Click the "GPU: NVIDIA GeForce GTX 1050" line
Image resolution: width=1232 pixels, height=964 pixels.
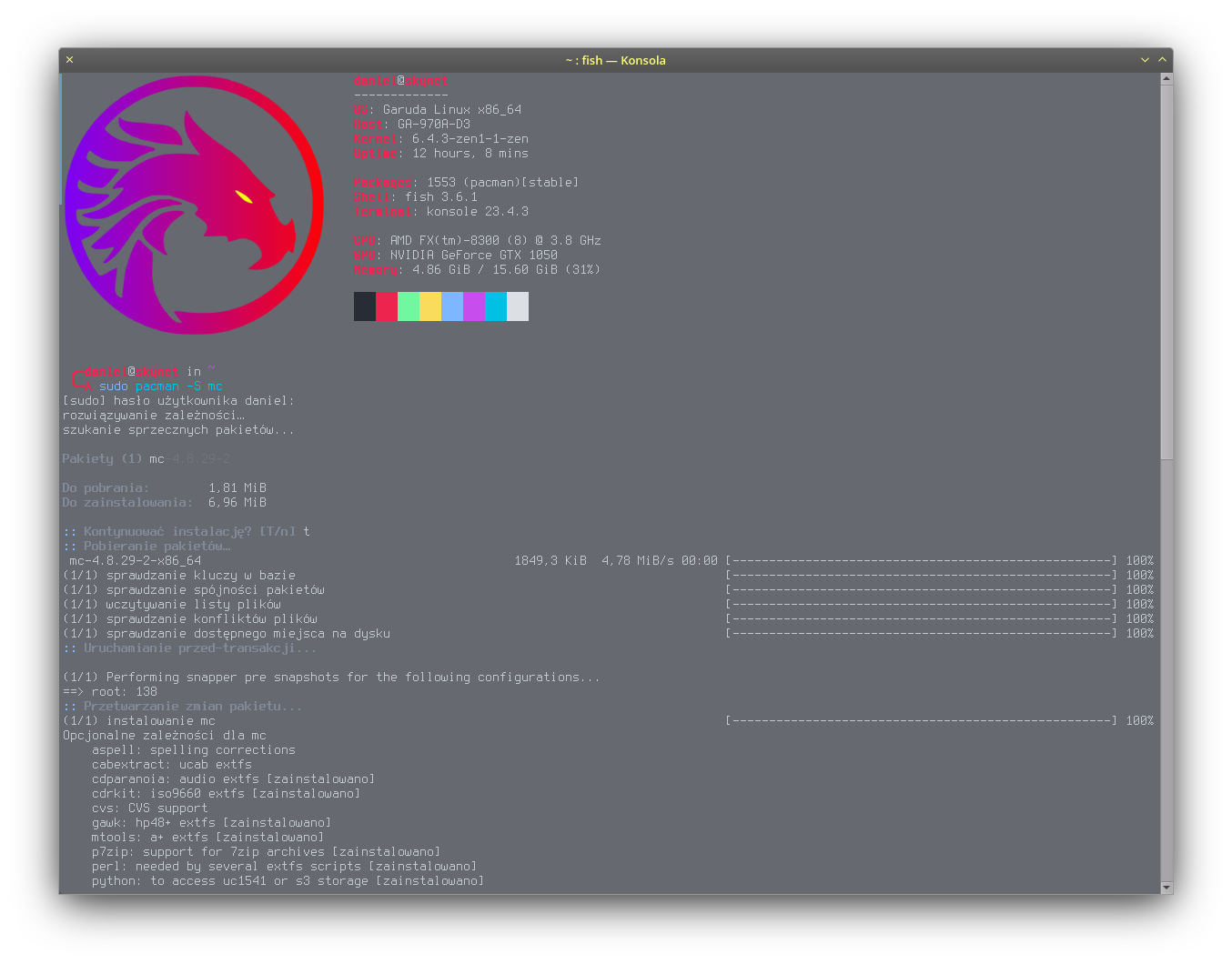pos(456,256)
